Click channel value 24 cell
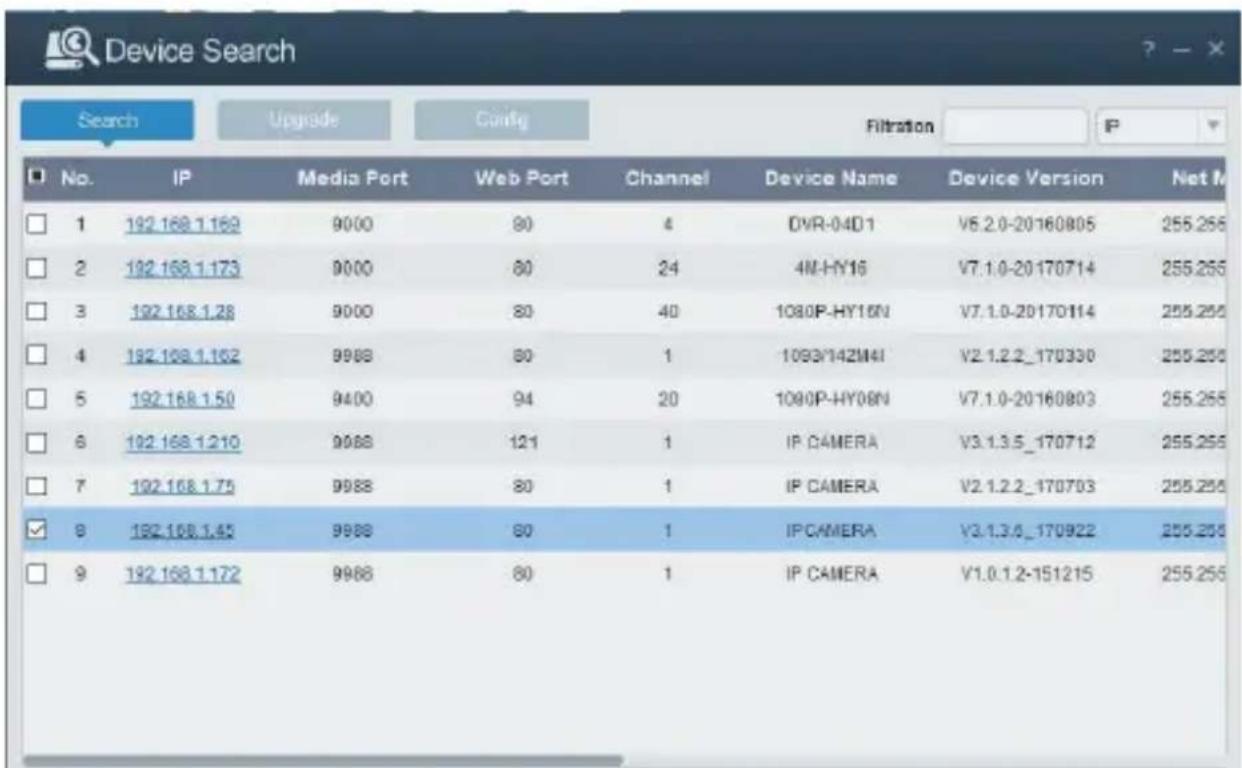Viewport: 1242px width, 768px height. (669, 269)
